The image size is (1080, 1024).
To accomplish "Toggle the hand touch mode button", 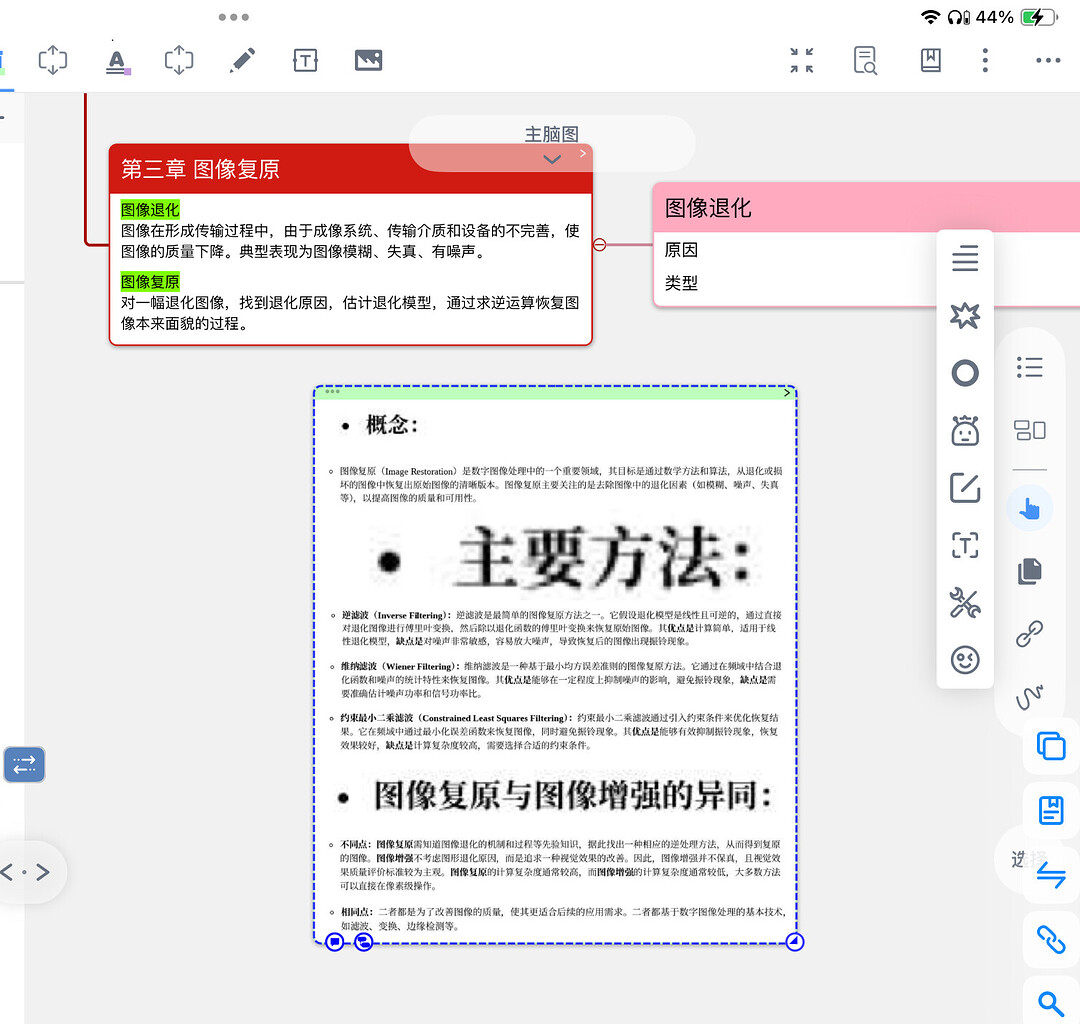I will (x=1029, y=508).
